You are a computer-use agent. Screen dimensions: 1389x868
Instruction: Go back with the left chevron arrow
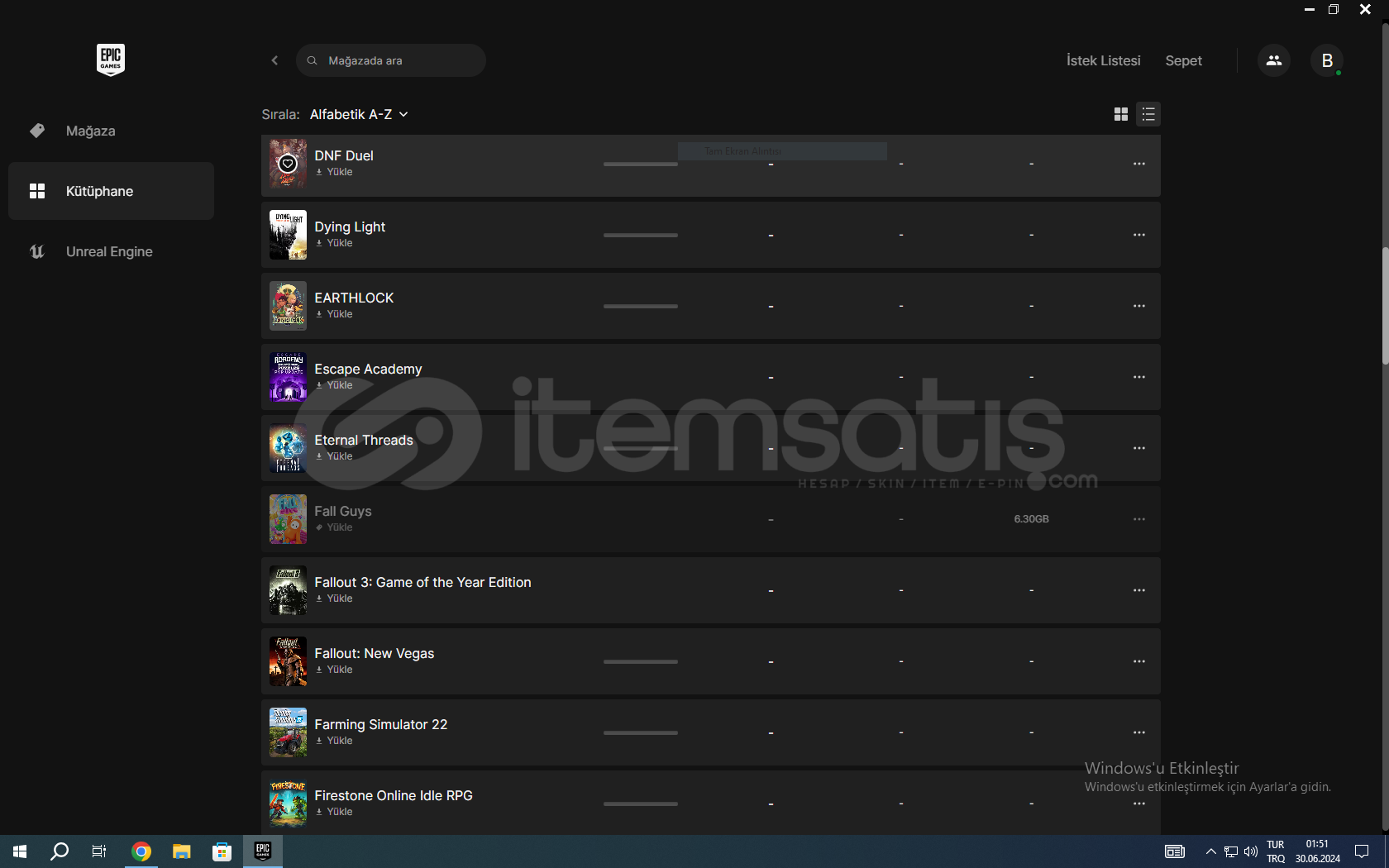tap(274, 60)
